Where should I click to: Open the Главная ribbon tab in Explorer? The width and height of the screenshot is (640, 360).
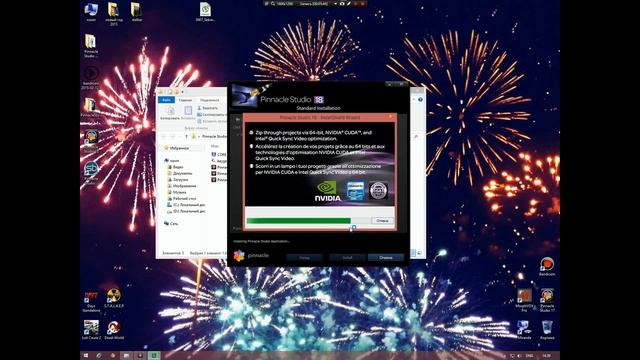tap(185, 100)
